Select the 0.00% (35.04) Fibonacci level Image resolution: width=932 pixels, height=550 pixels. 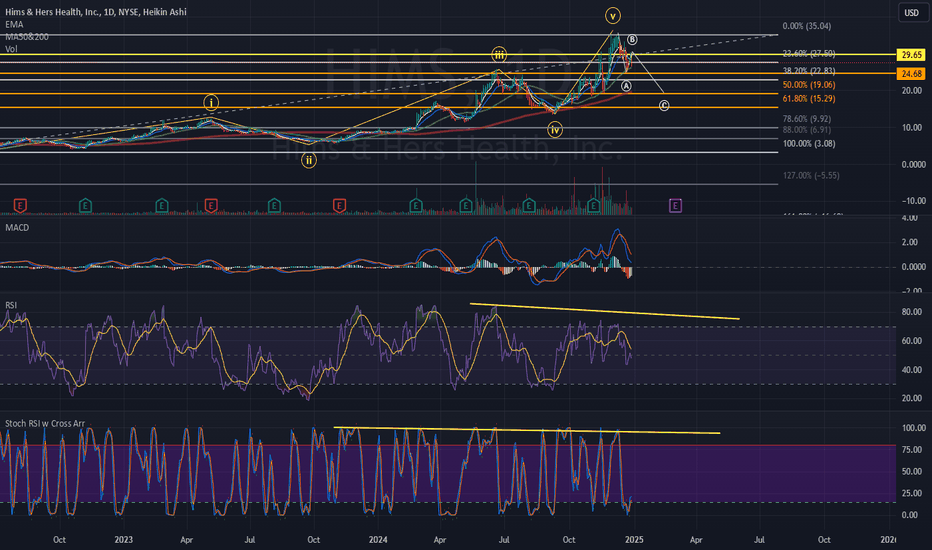coord(807,26)
